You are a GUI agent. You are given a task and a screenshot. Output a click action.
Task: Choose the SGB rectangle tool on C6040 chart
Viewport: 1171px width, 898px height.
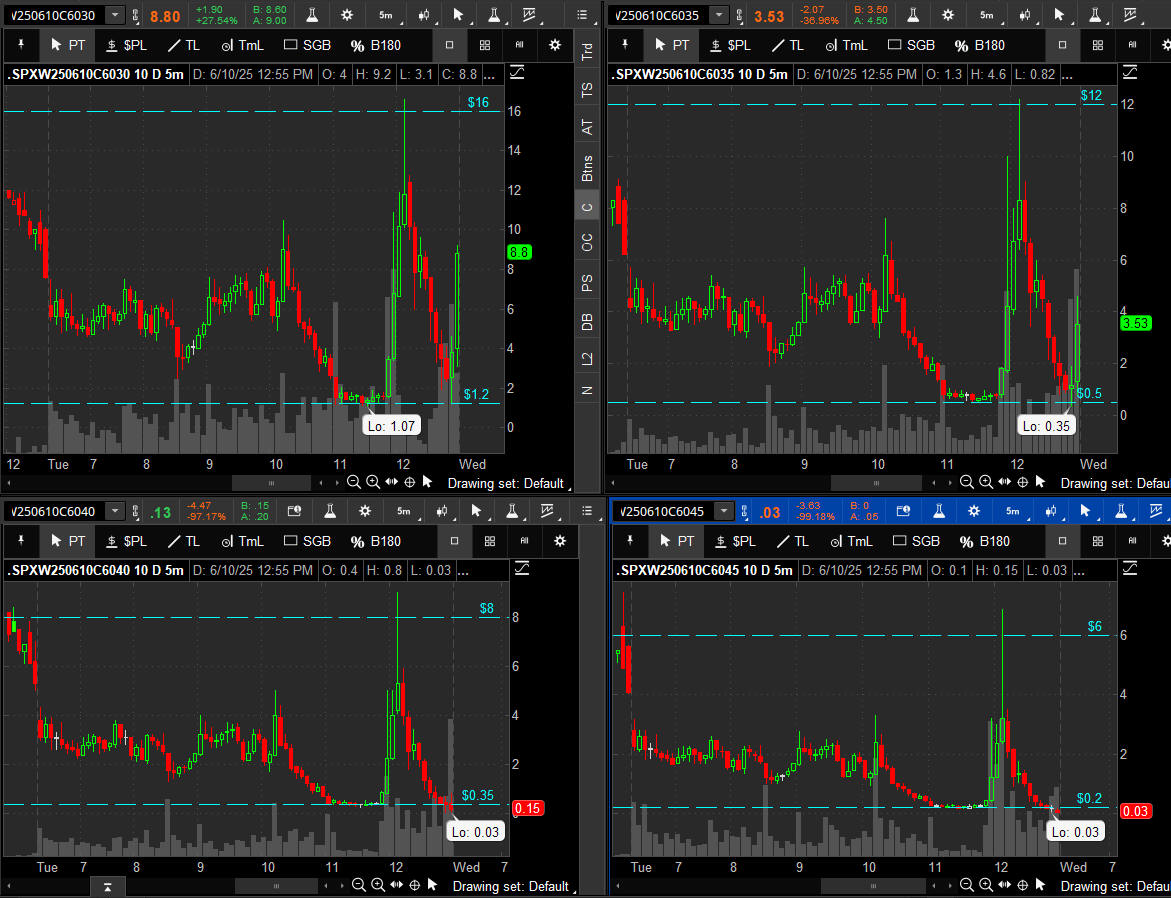pos(307,541)
